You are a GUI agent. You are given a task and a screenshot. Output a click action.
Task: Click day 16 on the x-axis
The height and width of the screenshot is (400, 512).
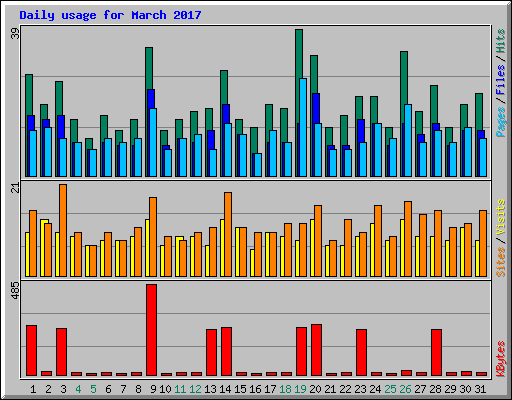255,389
